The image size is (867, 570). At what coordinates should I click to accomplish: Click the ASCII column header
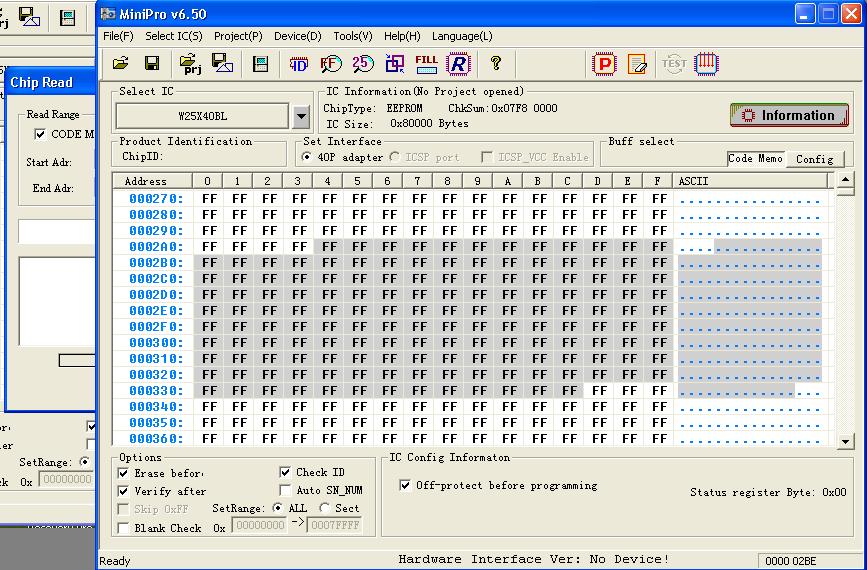pos(751,181)
